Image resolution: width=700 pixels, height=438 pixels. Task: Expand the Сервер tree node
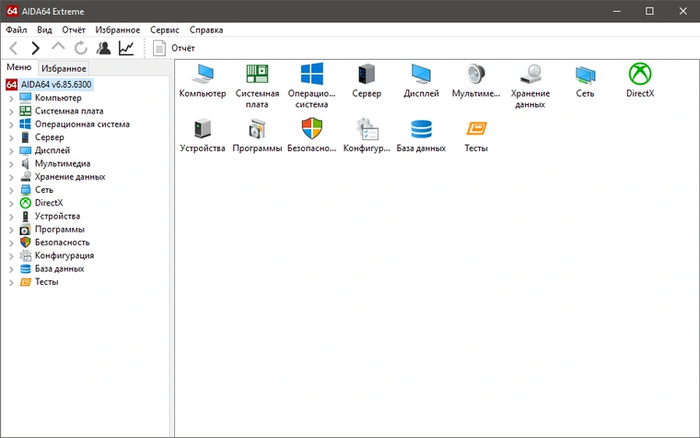tap(11, 138)
